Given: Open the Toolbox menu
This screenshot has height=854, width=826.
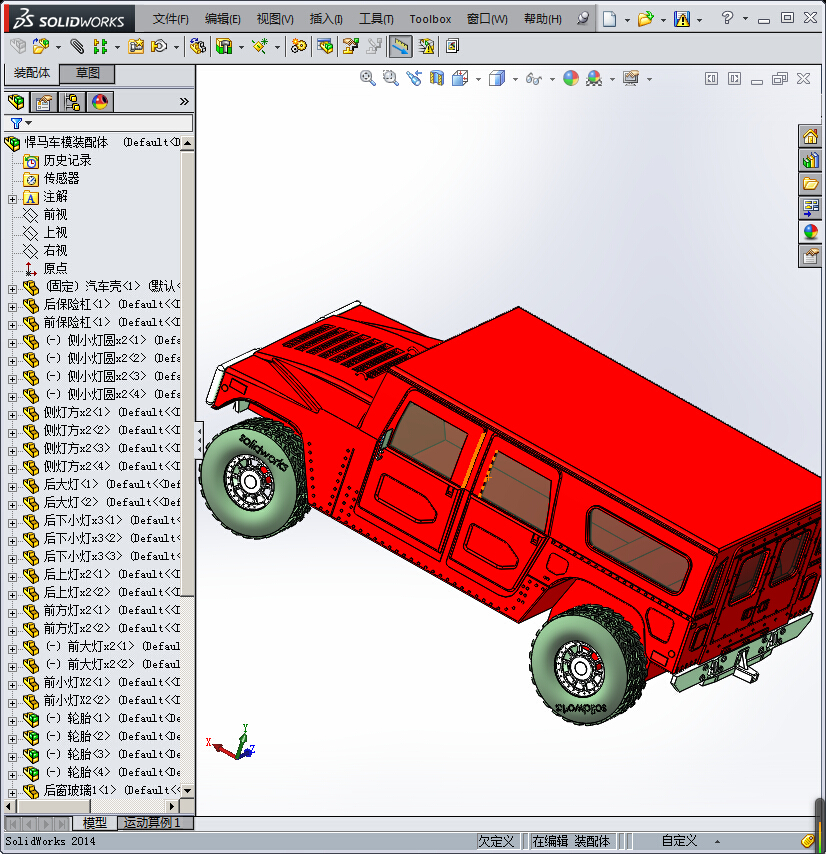Looking at the screenshot, I should [430, 19].
